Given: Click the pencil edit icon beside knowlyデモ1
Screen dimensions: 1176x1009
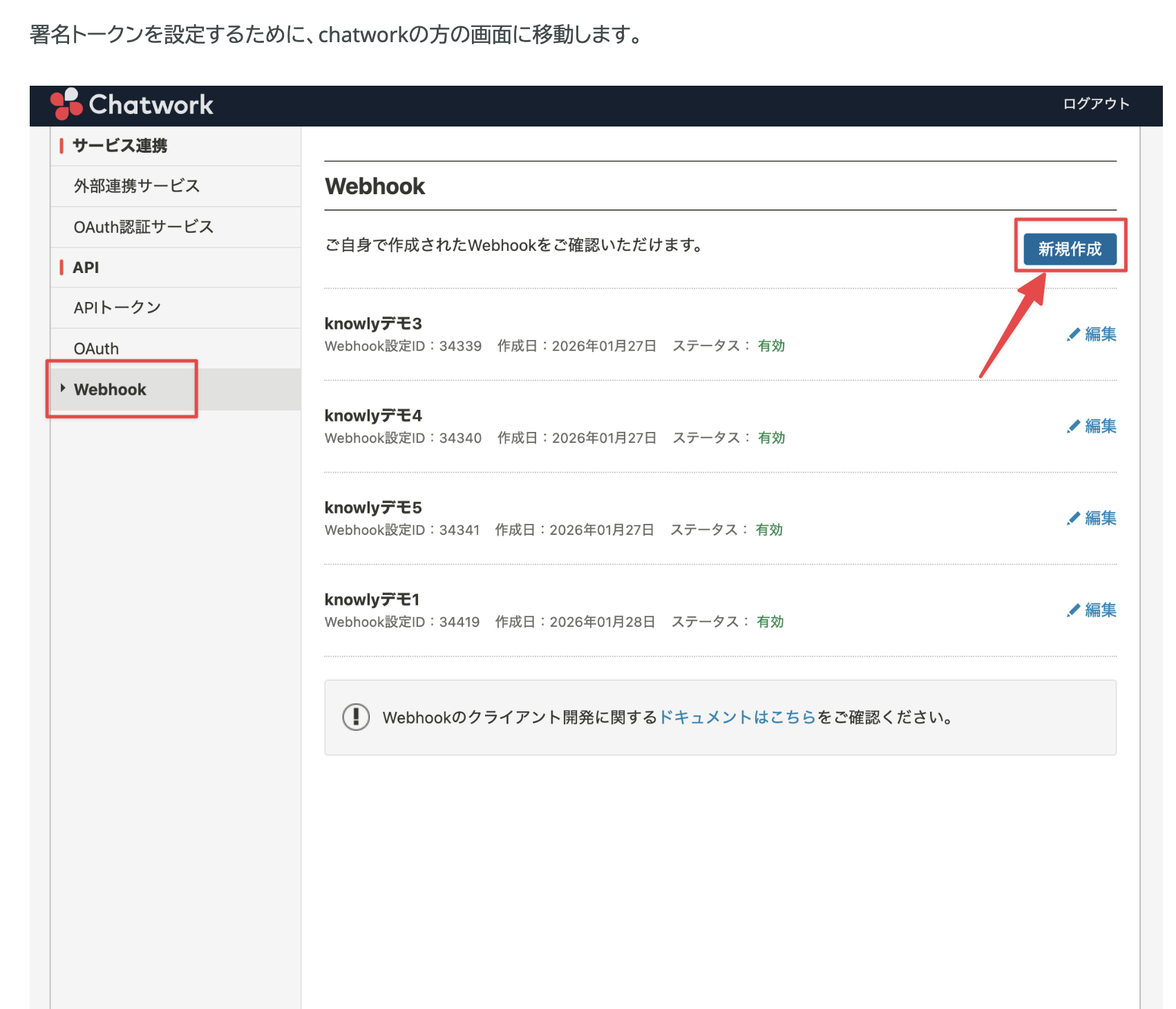Looking at the screenshot, I should click(1073, 610).
